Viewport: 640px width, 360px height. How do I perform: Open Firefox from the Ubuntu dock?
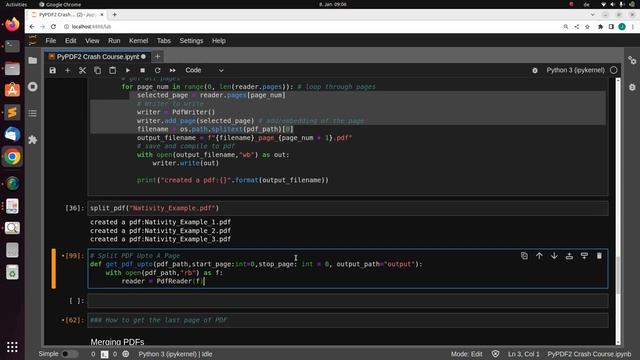tap(12, 24)
